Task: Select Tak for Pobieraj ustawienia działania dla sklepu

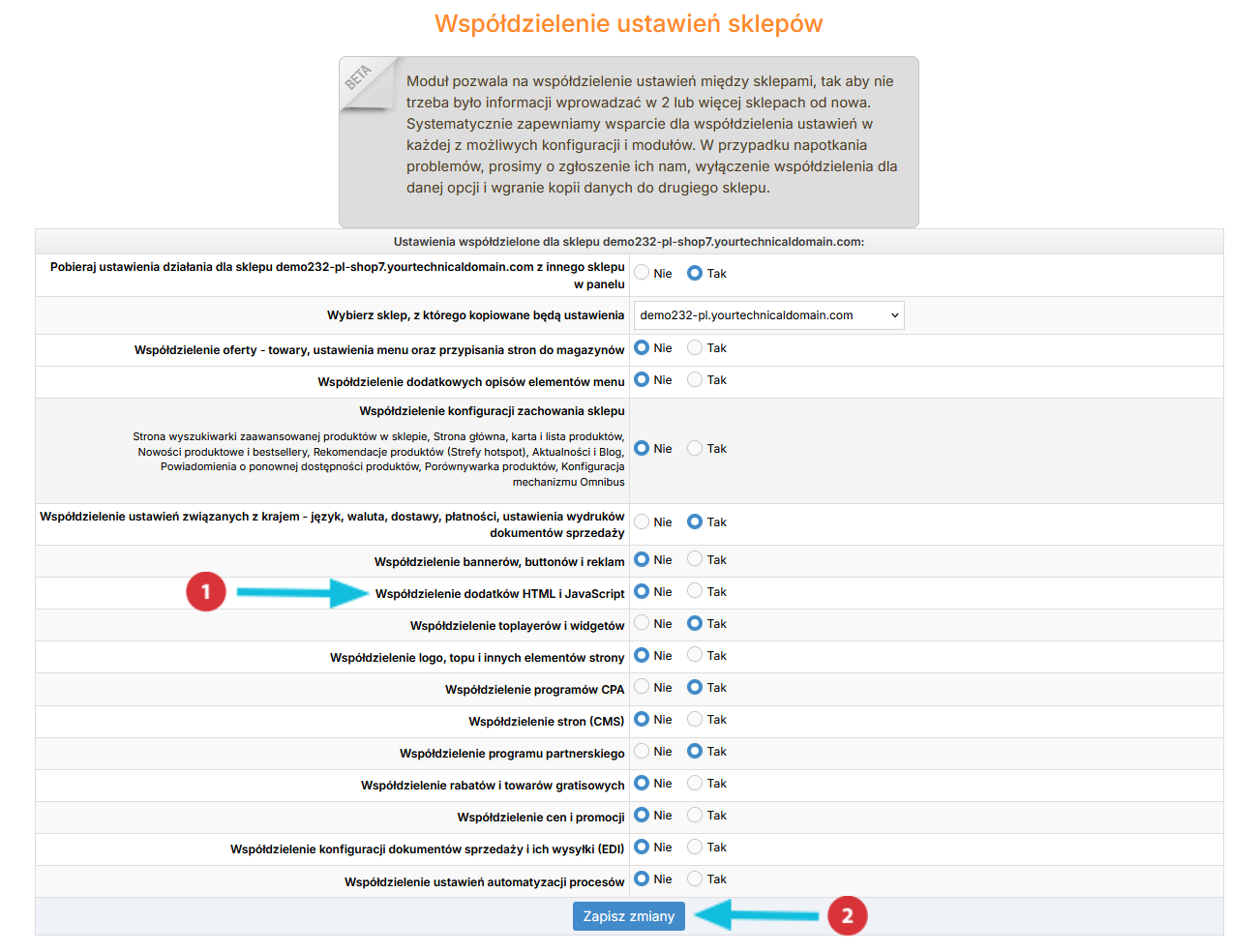Action: pyautogui.click(x=695, y=273)
